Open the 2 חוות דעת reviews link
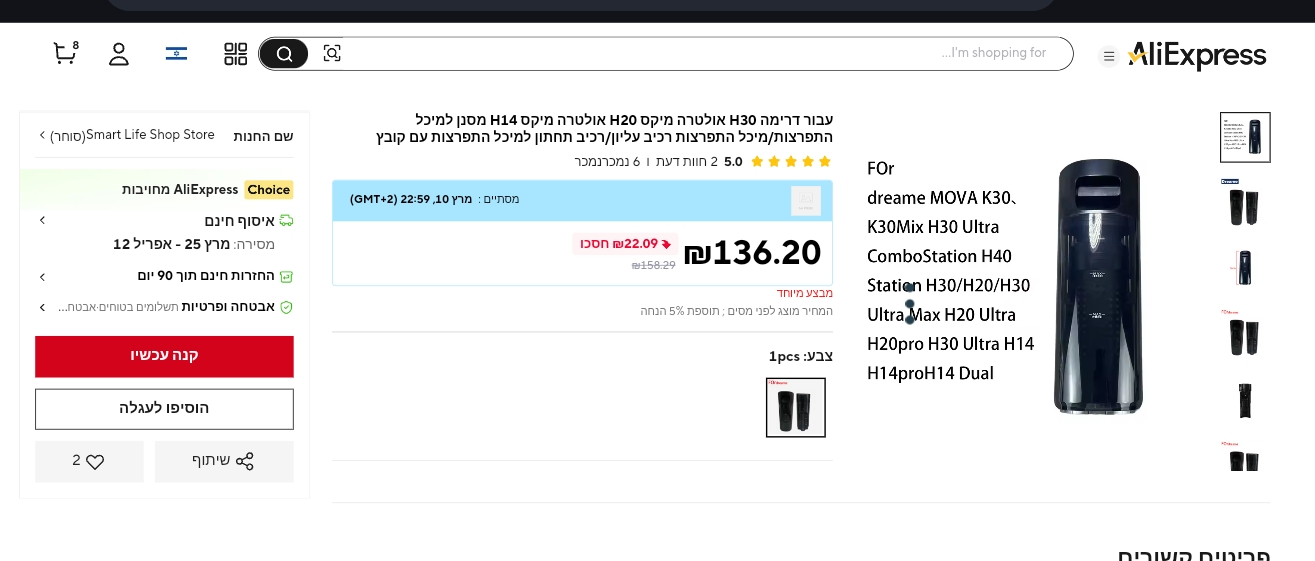The width and height of the screenshot is (1315, 561). pyautogui.click(x=687, y=161)
